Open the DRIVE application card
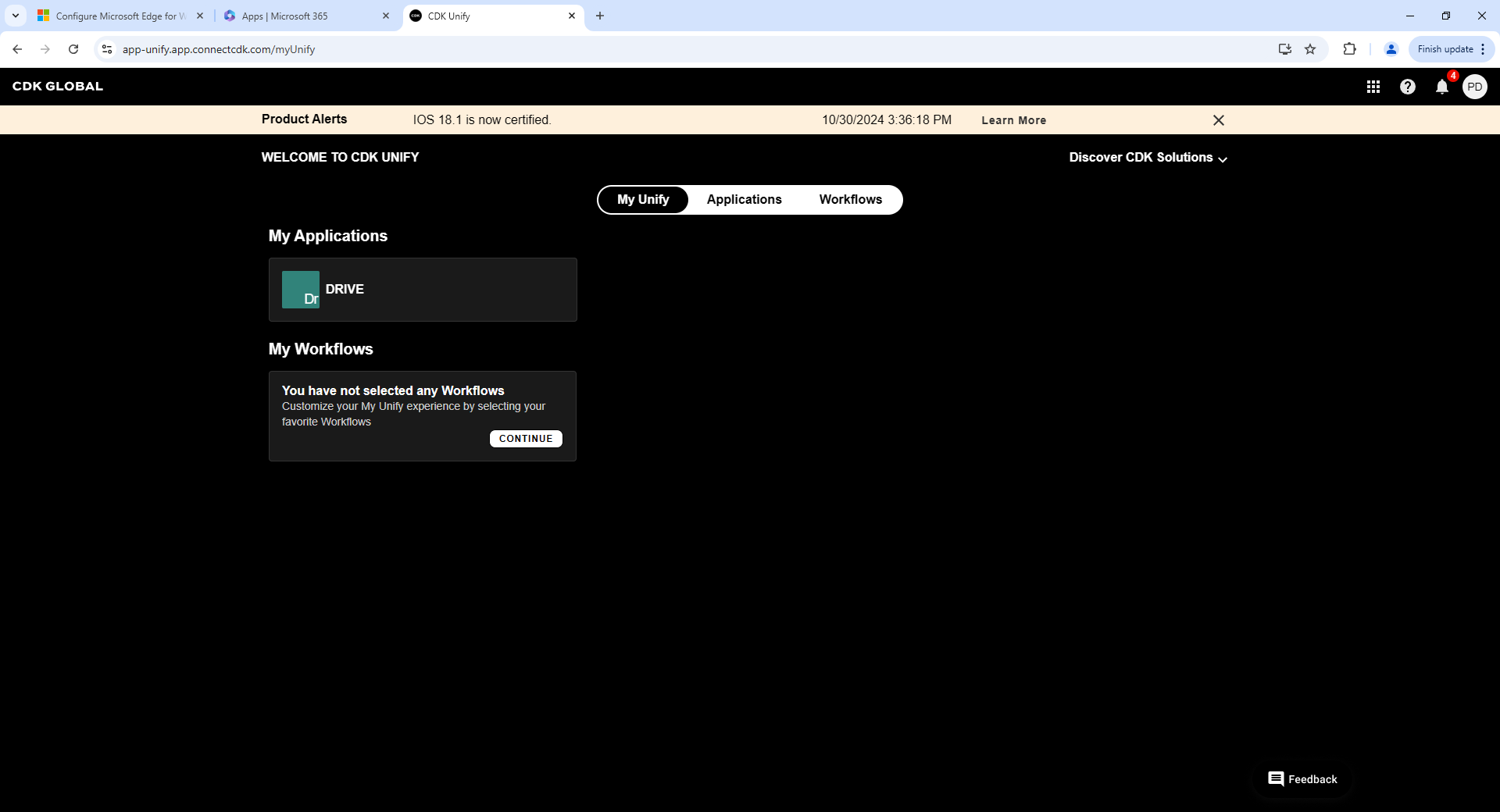Viewport: 1500px width, 812px height. coord(423,290)
